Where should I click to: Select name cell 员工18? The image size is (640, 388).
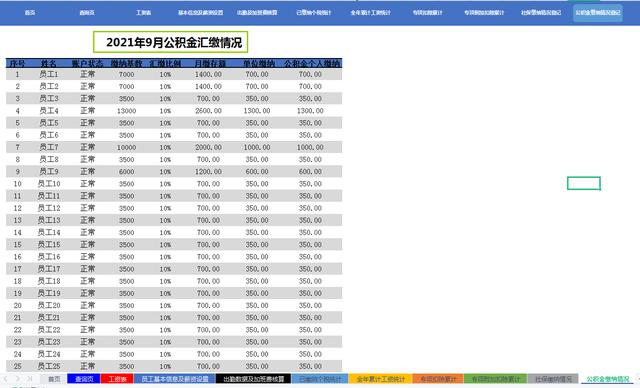(x=49, y=281)
